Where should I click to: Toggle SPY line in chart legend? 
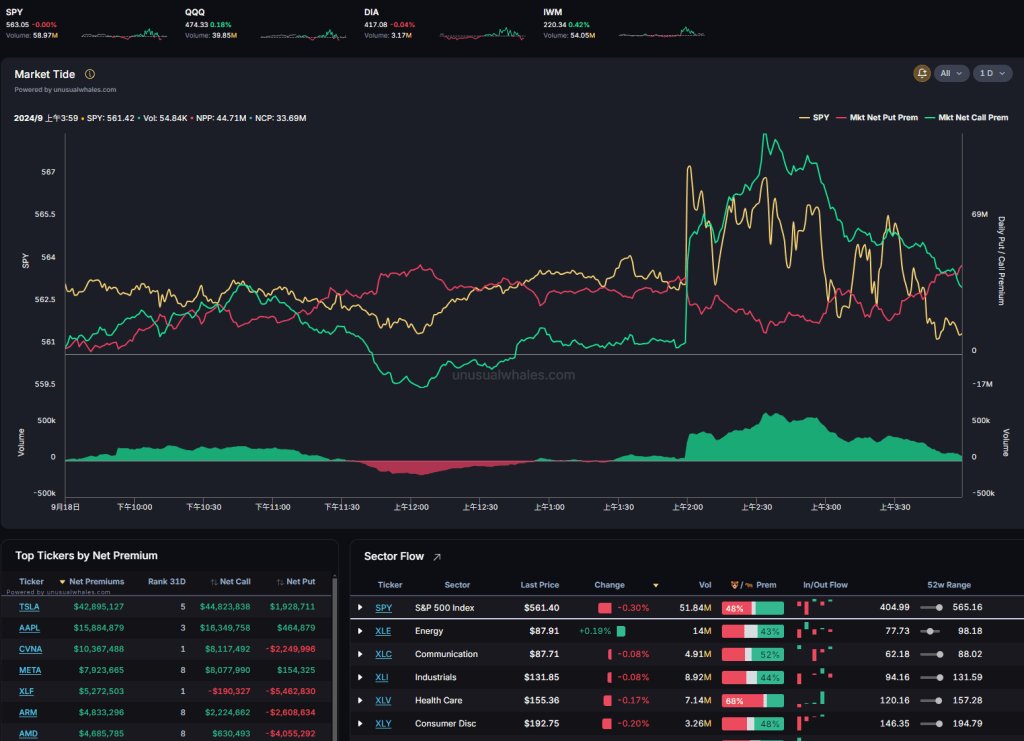[x=814, y=117]
